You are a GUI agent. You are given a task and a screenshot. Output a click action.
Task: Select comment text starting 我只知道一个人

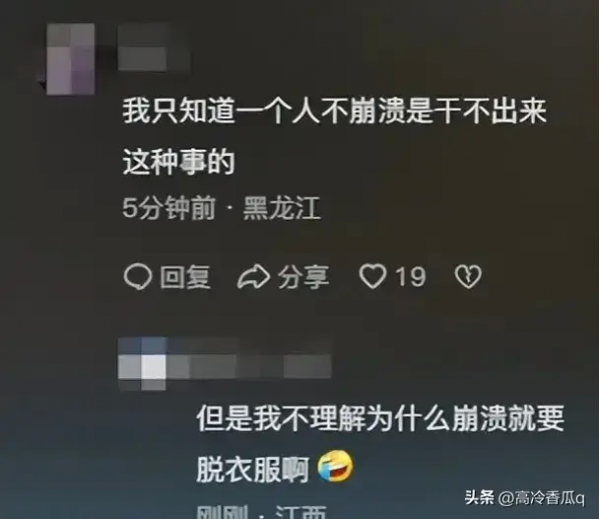pyautogui.click(x=334, y=136)
